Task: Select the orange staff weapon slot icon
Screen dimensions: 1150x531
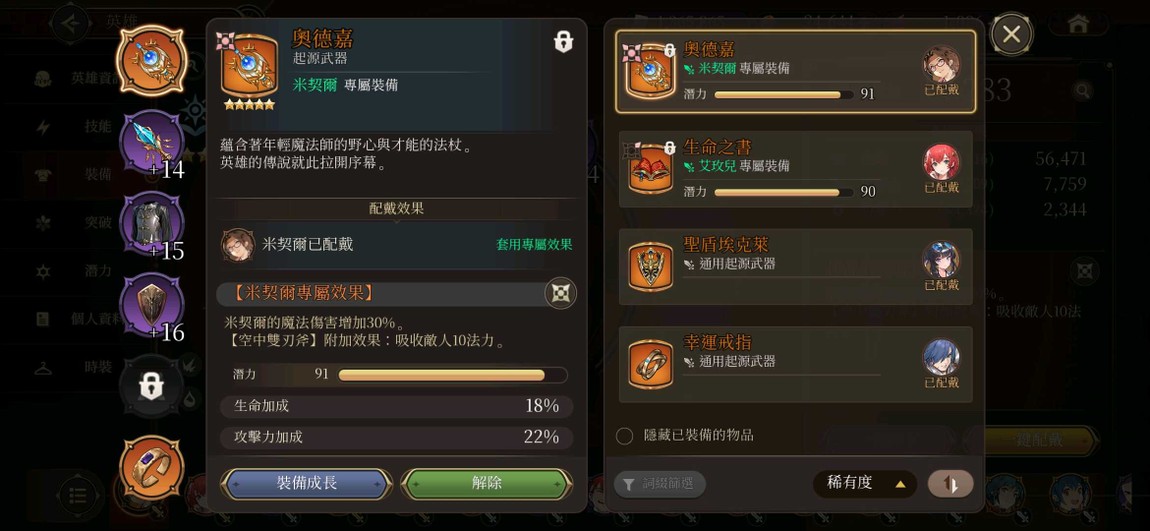Action: (152, 60)
